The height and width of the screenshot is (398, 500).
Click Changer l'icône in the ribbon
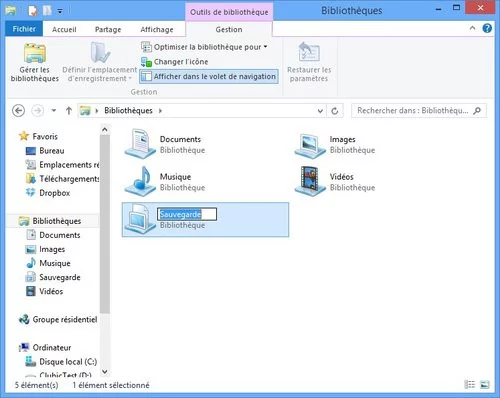[174, 62]
